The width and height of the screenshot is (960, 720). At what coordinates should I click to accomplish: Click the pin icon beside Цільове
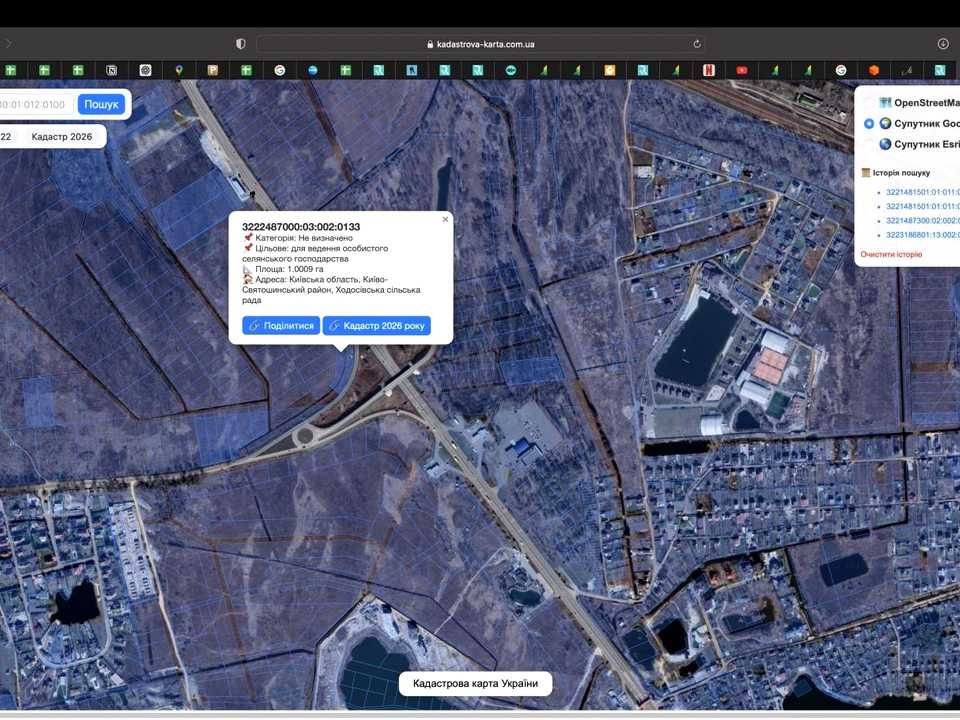[248, 248]
